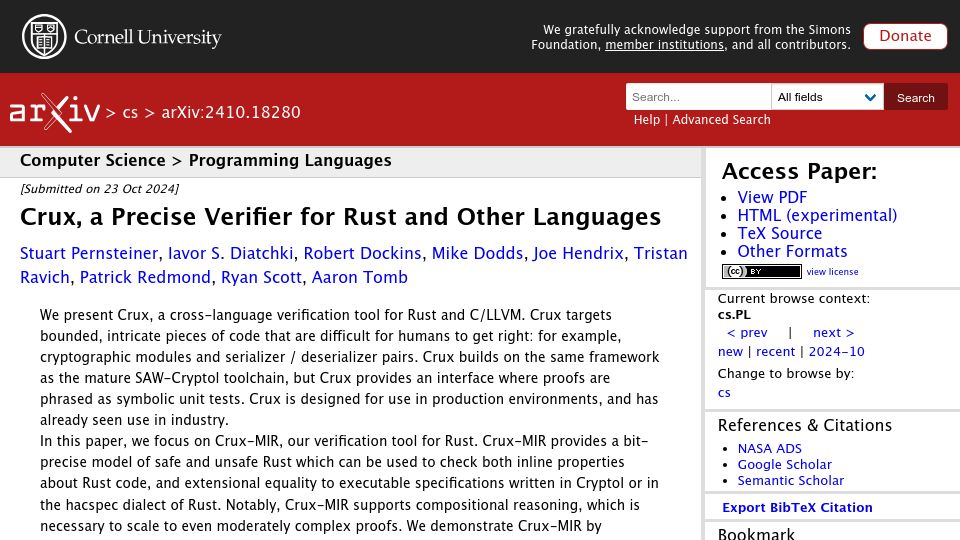Go to the previous paper via prev
The image size is (960, 540).
pyautogui.click(x=747, y=332)
